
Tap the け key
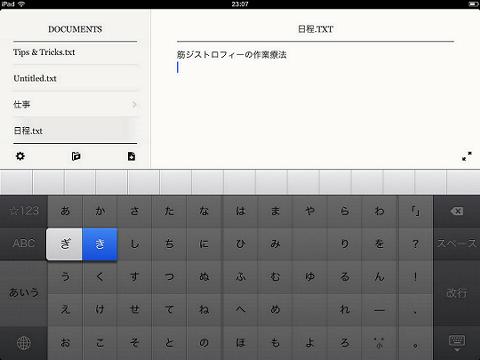(100, 309)
